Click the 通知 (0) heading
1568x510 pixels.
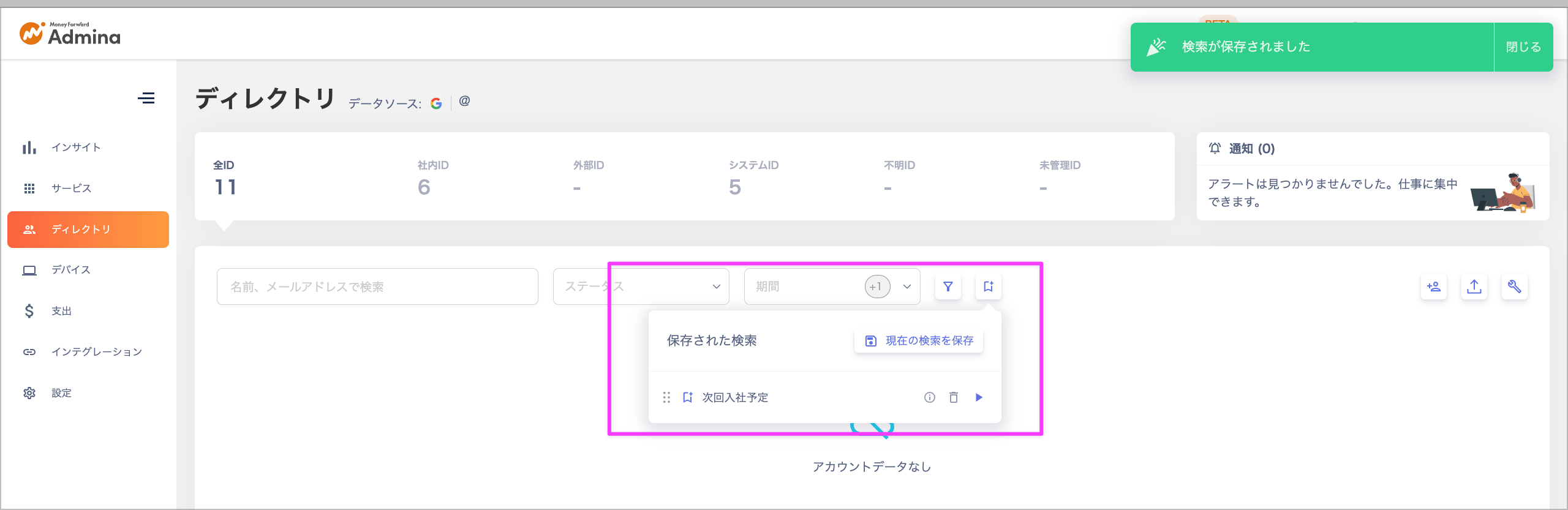coord(1252,149)
